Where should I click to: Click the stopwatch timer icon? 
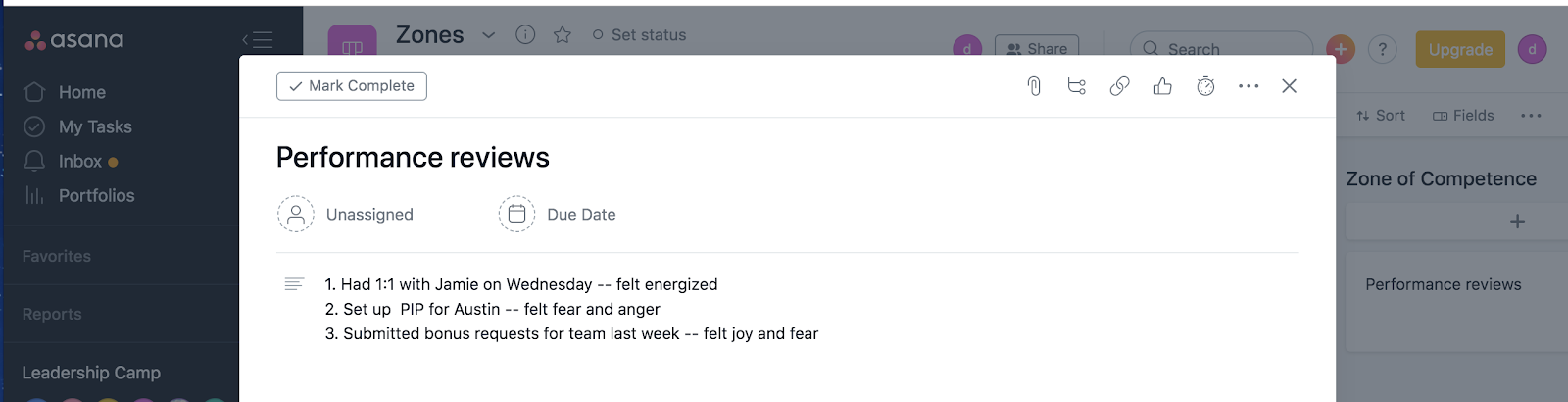[x=1205, y=86]
